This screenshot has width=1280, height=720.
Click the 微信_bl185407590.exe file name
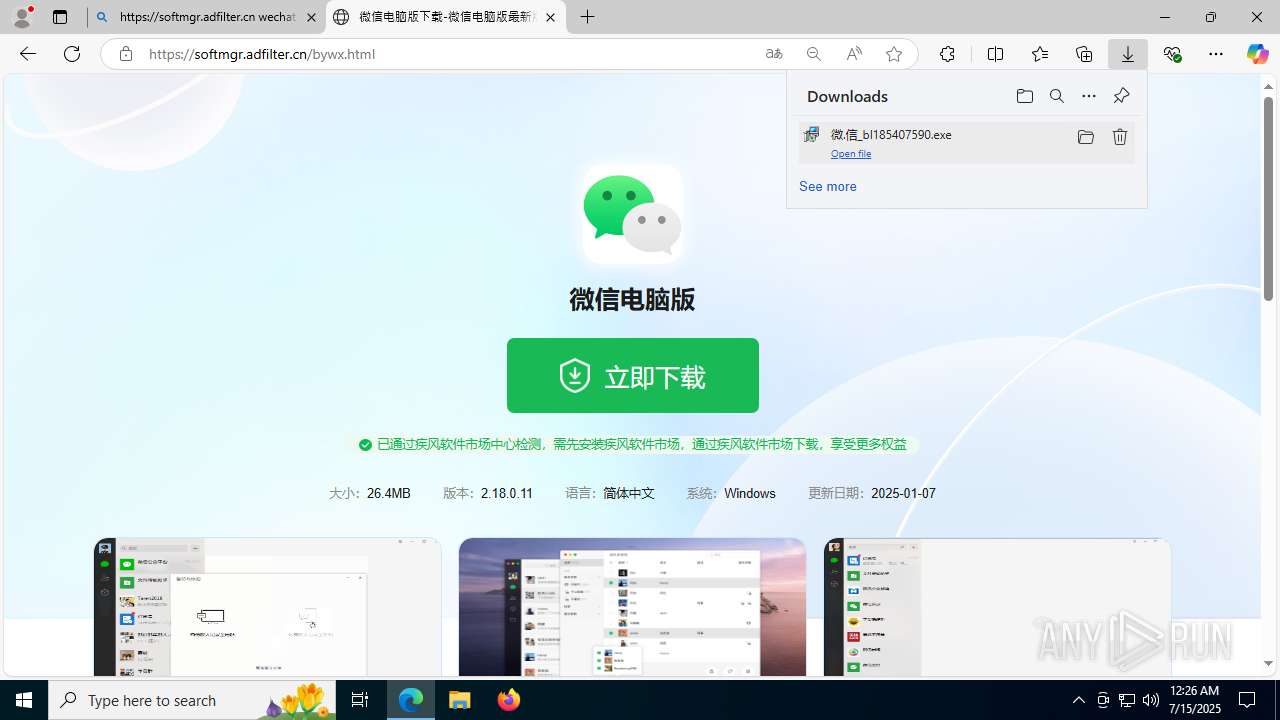coord(891,134)
